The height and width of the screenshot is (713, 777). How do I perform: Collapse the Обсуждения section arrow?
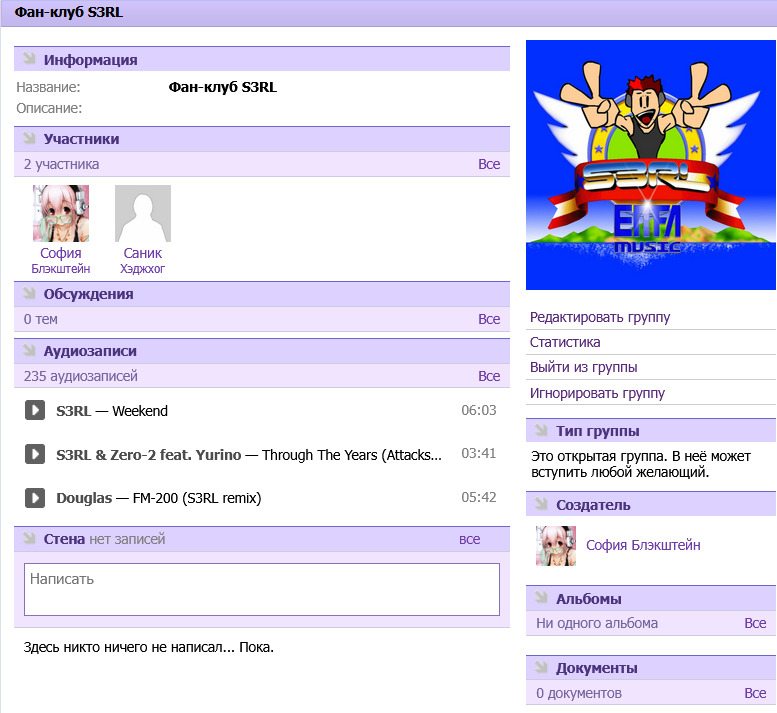click(x=29, y=293)
